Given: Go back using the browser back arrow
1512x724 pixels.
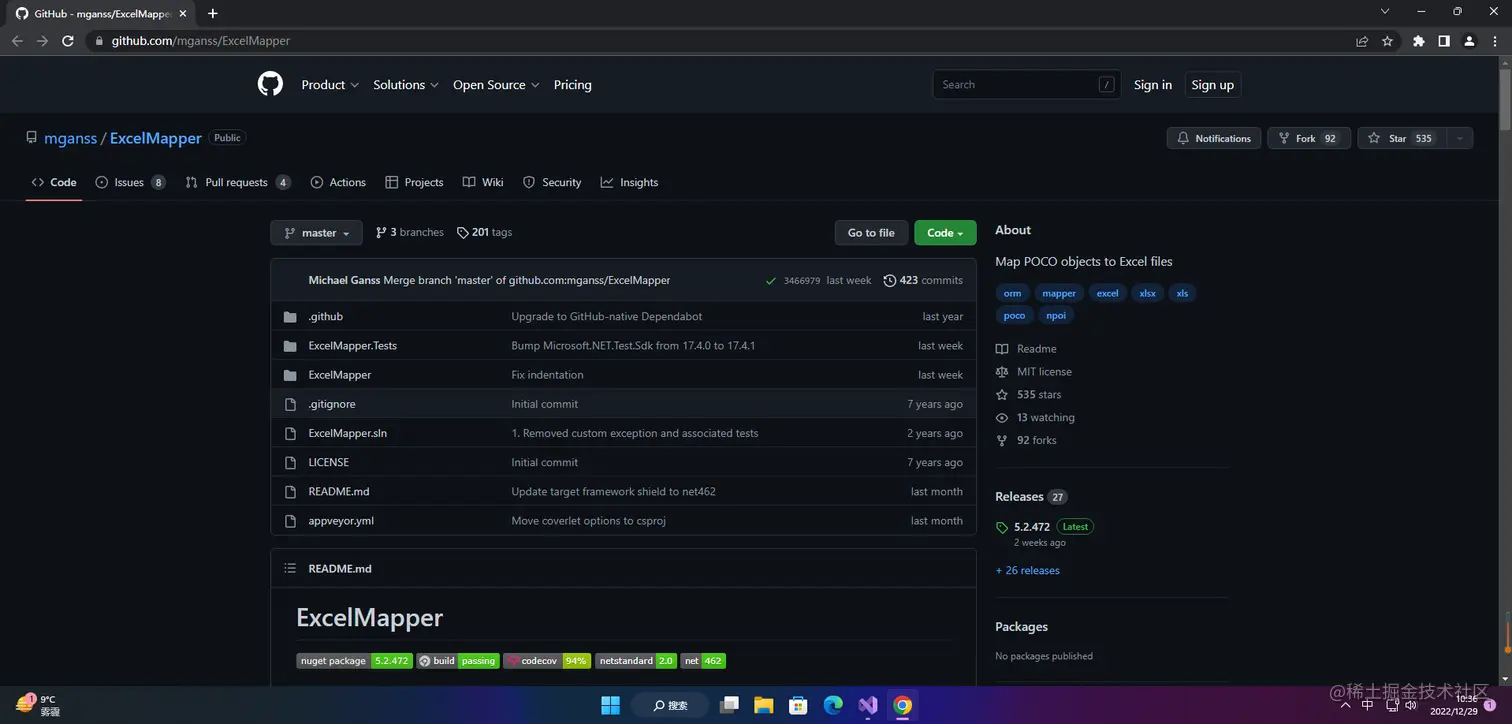Looking at the screenshot, I should (17, 41).
